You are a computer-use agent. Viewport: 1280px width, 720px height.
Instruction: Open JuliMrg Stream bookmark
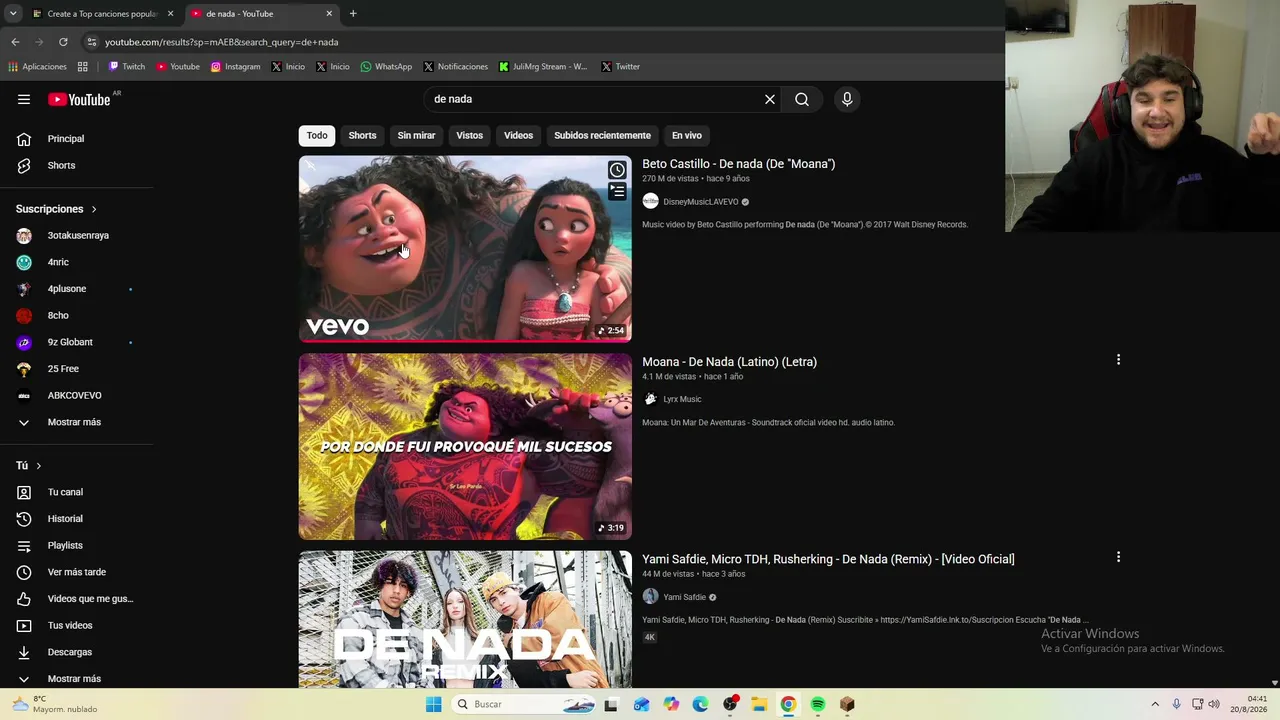(x=543, y=67)
